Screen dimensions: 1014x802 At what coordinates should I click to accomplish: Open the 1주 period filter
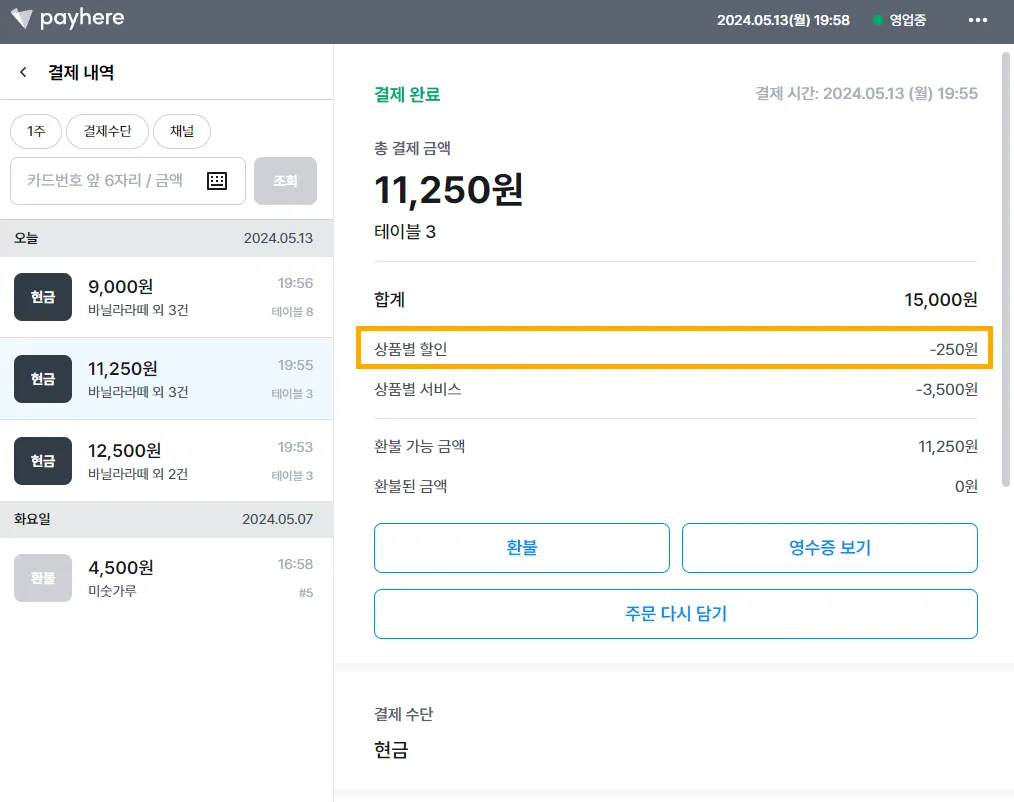click(36, 131)
